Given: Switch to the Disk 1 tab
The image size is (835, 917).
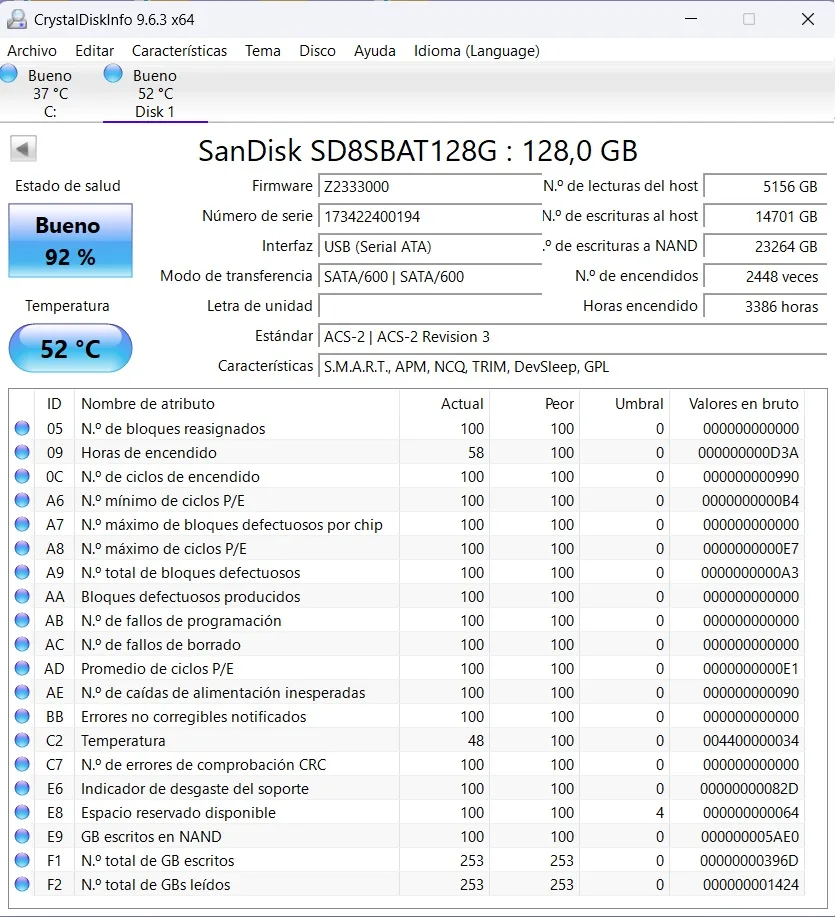Looking at the screenshot, I should coord(155,93).
